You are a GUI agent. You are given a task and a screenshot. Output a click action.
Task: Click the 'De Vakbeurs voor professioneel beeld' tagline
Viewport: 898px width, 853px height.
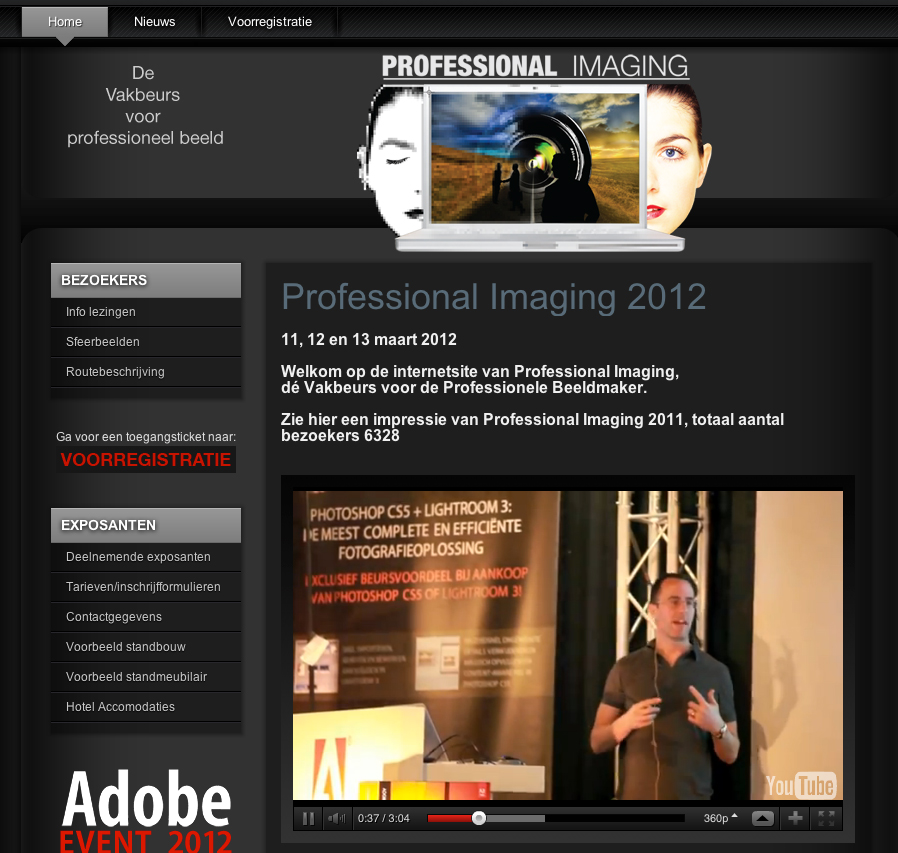coord(144,105)
